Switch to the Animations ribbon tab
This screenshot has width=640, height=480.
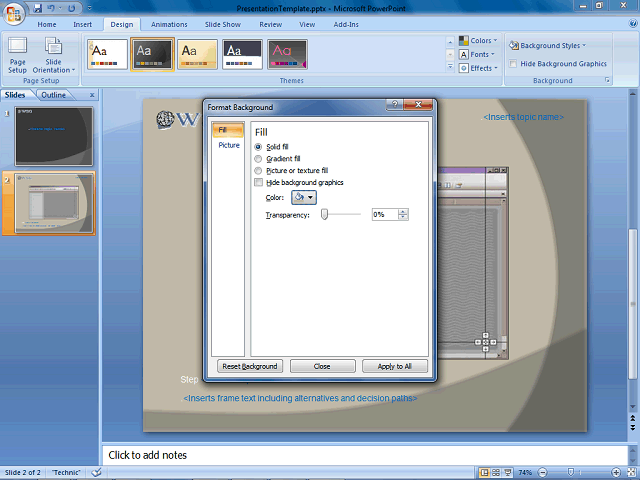(169, 24)
